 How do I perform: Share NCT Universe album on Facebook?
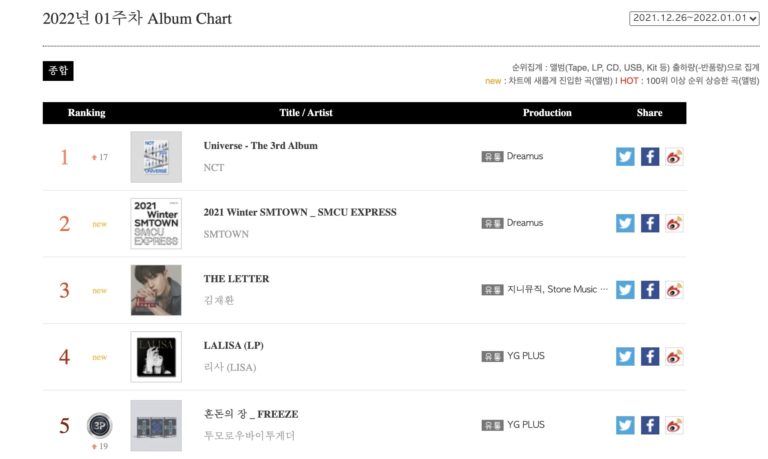coord(650,157)
